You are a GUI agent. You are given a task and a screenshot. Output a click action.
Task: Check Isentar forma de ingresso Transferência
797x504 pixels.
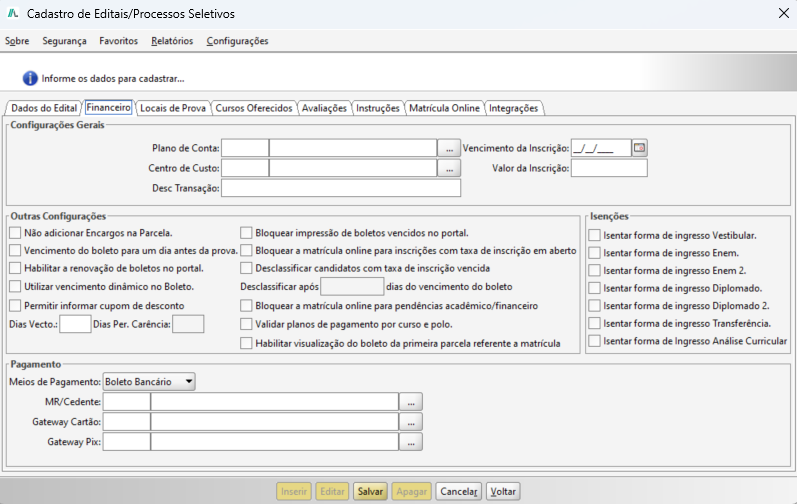click(594, 323)
